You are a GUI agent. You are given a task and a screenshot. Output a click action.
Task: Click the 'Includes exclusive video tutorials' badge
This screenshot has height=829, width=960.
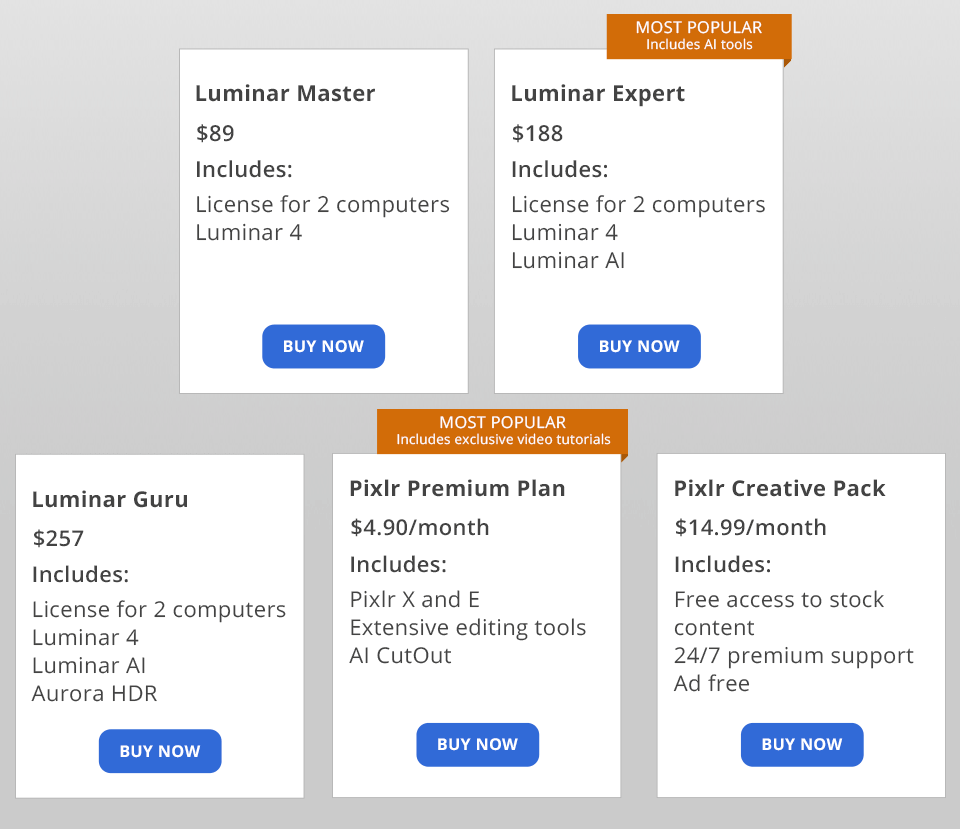502,431
